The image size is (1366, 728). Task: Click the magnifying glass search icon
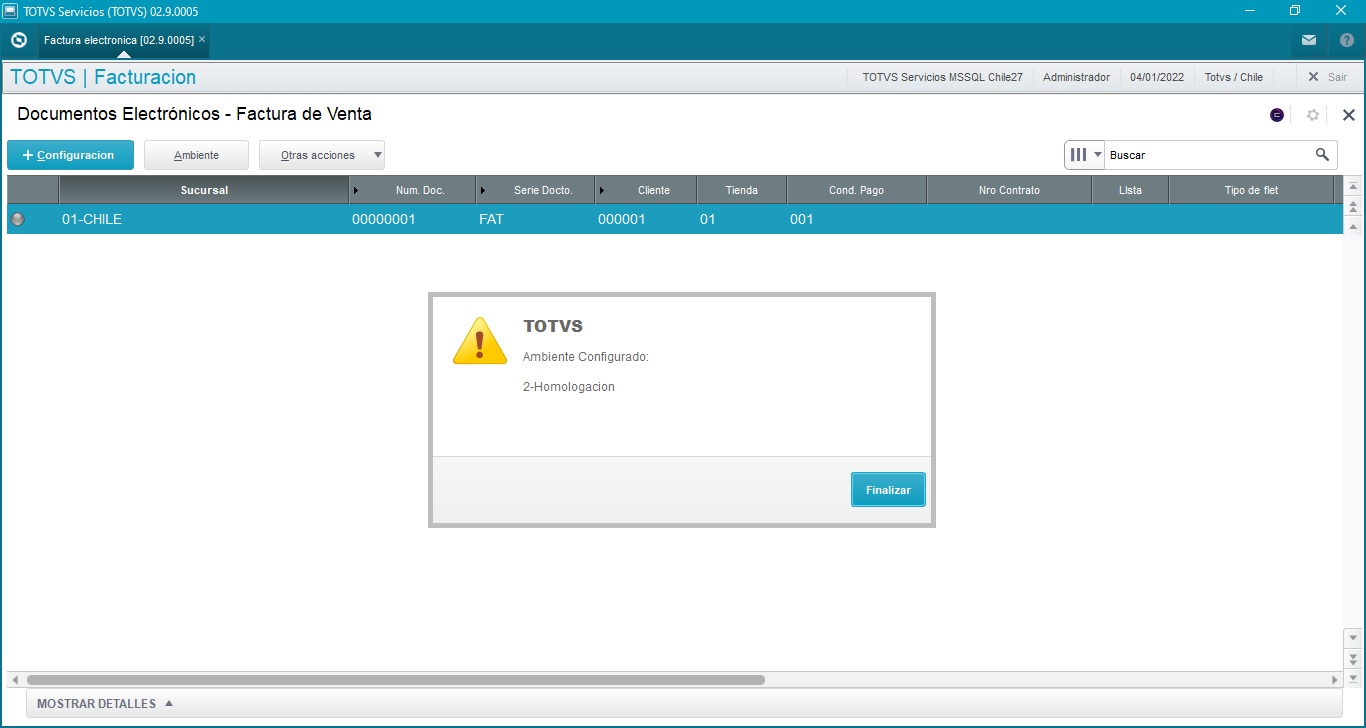(1322, 154)
